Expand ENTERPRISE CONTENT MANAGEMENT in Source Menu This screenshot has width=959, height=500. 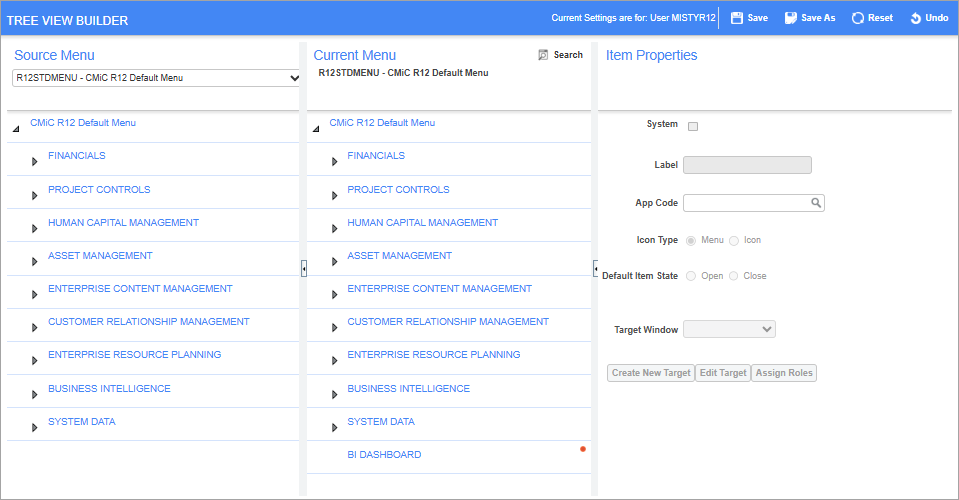[34, 295]
